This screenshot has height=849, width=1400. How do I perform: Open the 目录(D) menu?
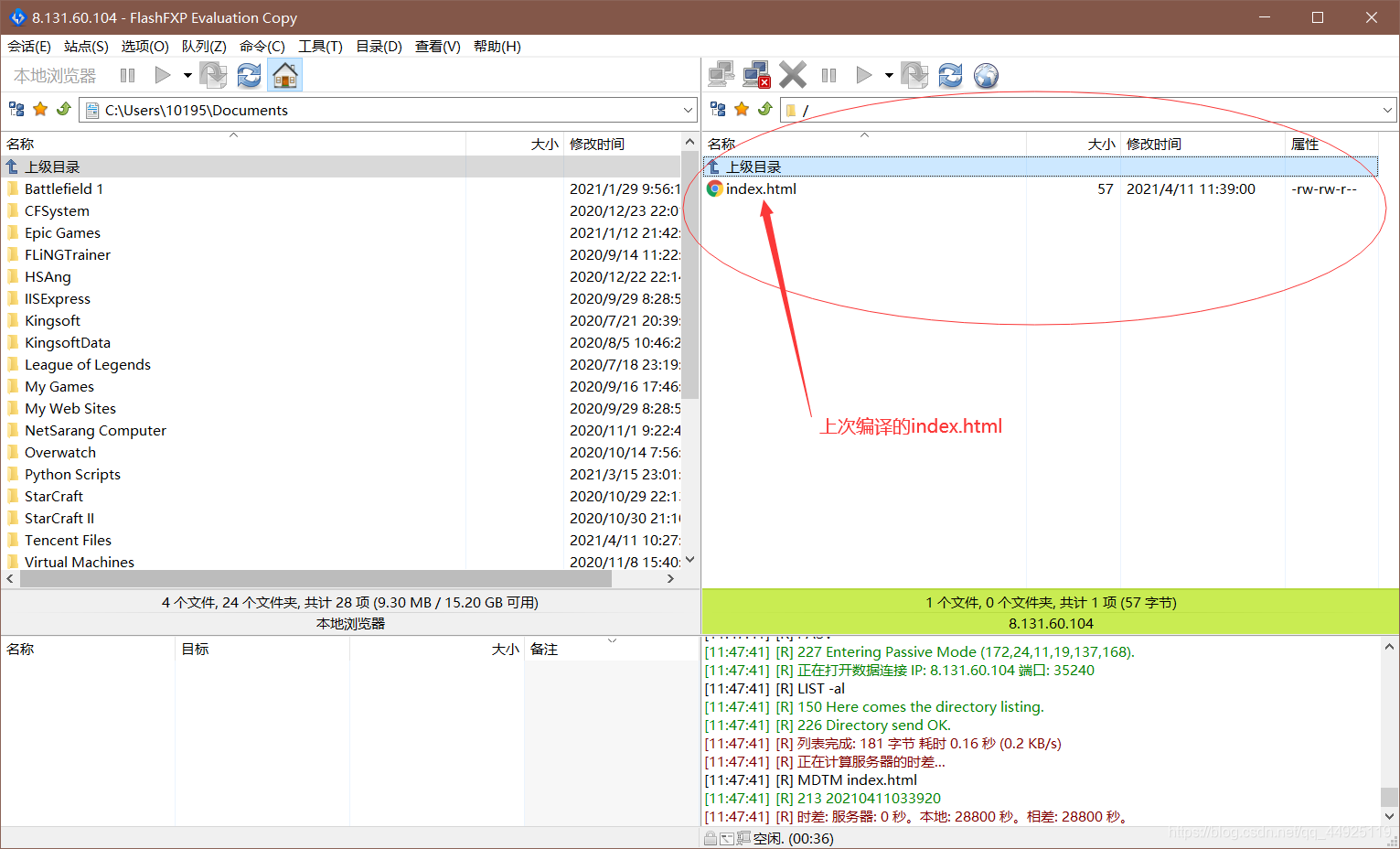click(379, 47)
